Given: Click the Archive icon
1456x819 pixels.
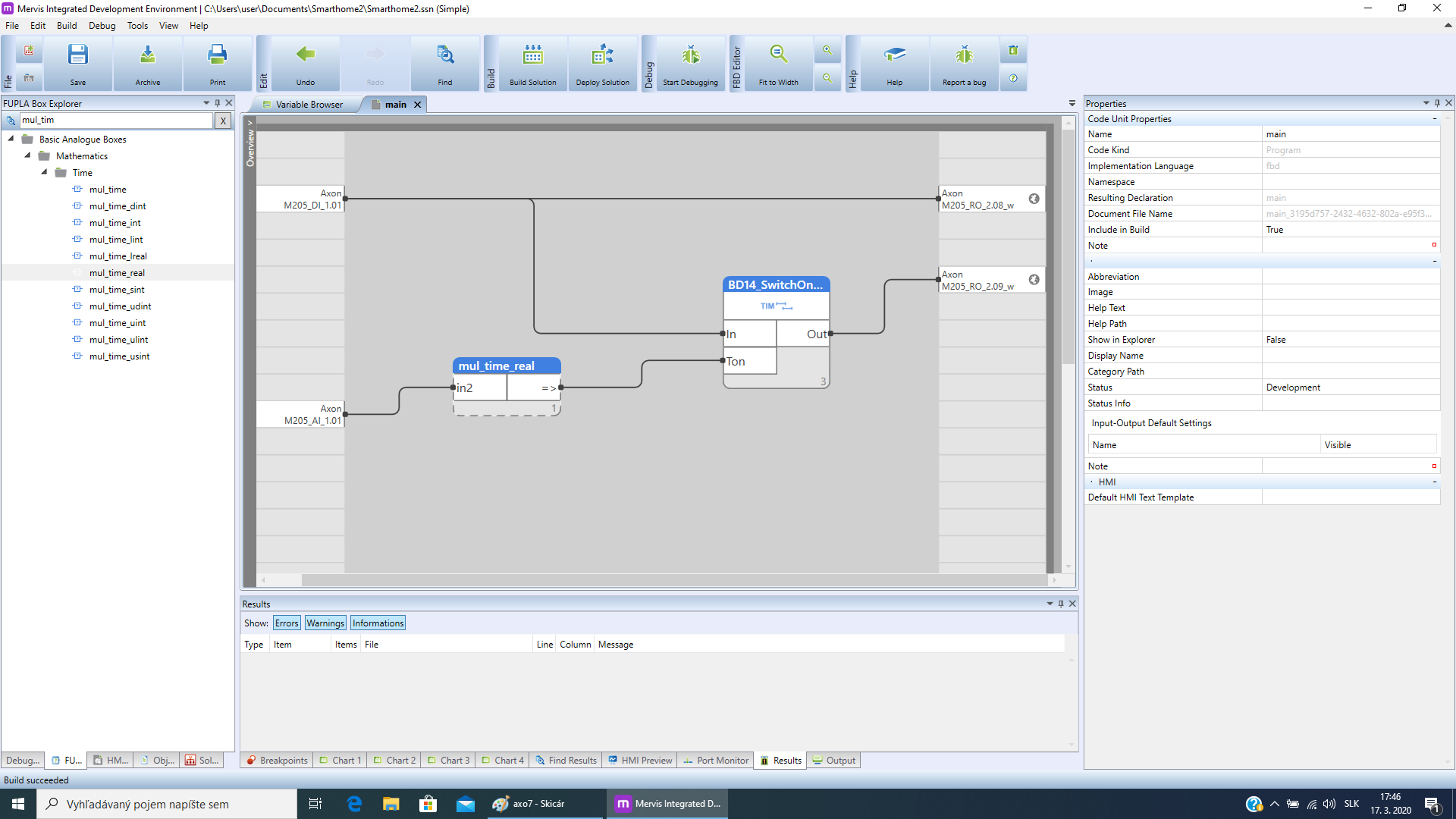Looking at the screenshot, I should pyautogui.click(x=147, y=55).
